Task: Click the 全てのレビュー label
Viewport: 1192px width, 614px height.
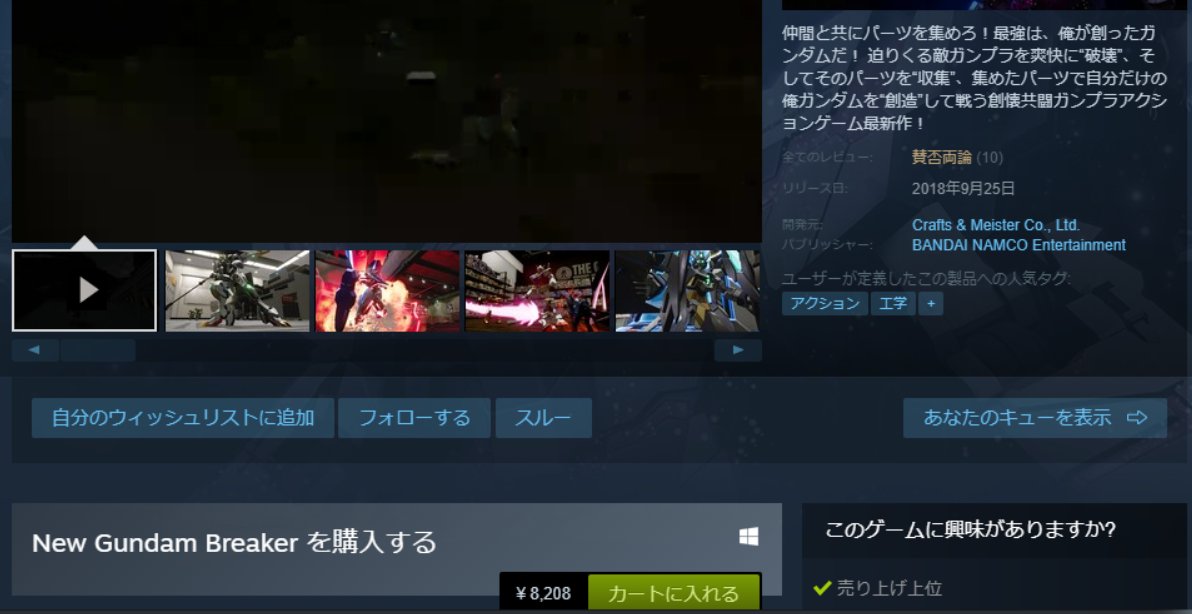Action: tap(827, 158)
